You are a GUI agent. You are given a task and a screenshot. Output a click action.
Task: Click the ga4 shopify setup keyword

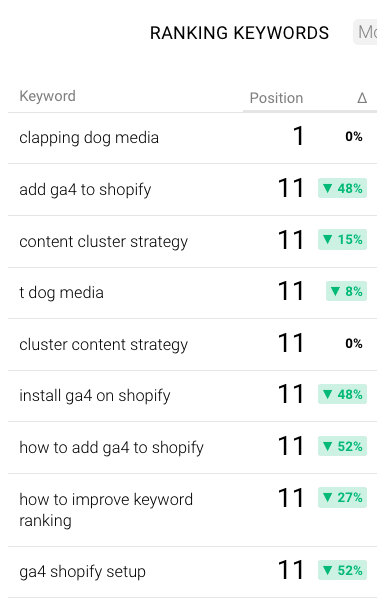pyautogui.click(x=82, y=572)
